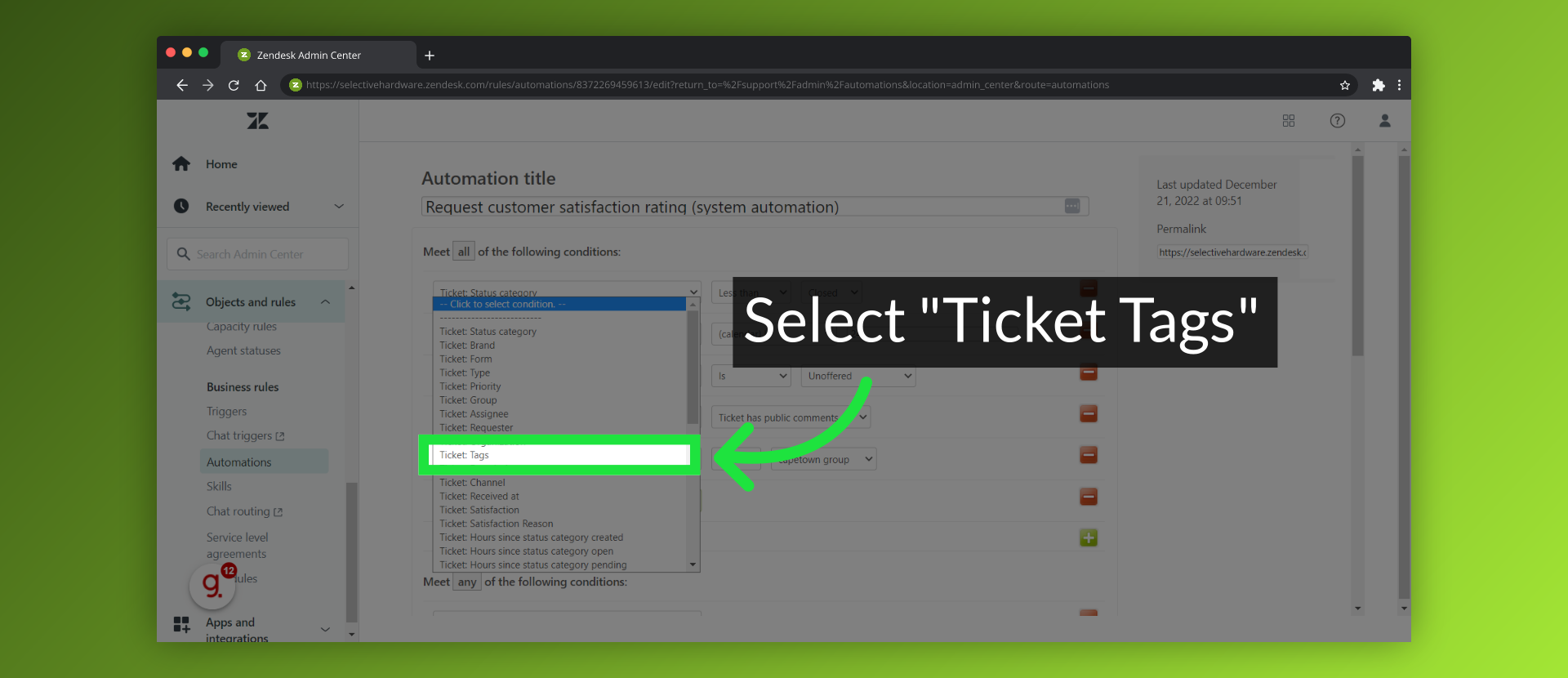Image resolution: width=1568 pixels, height=678 pixels.
Task: Open the browser extensions puzzle icon
Action: [1379, 85]
